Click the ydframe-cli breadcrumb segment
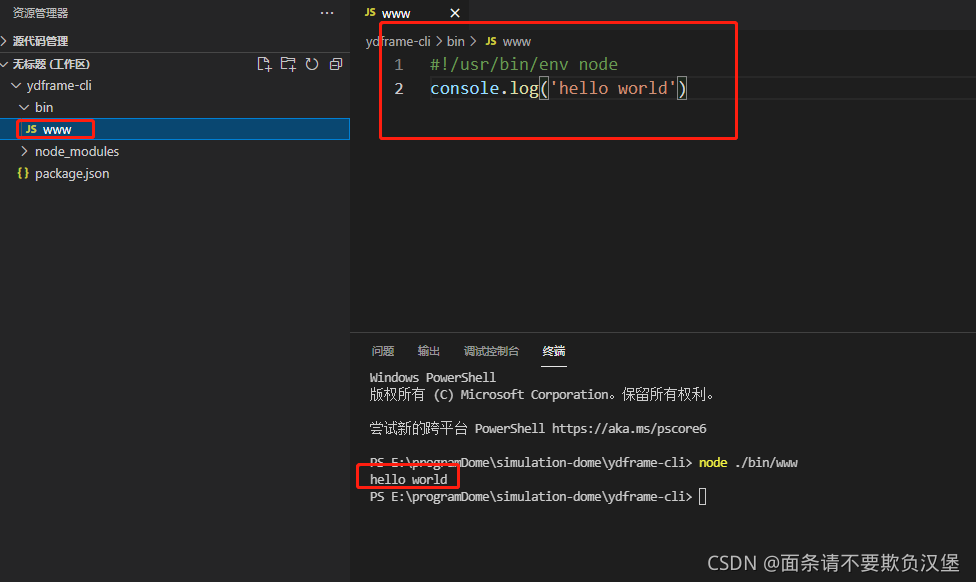 [x=398, y=41]
